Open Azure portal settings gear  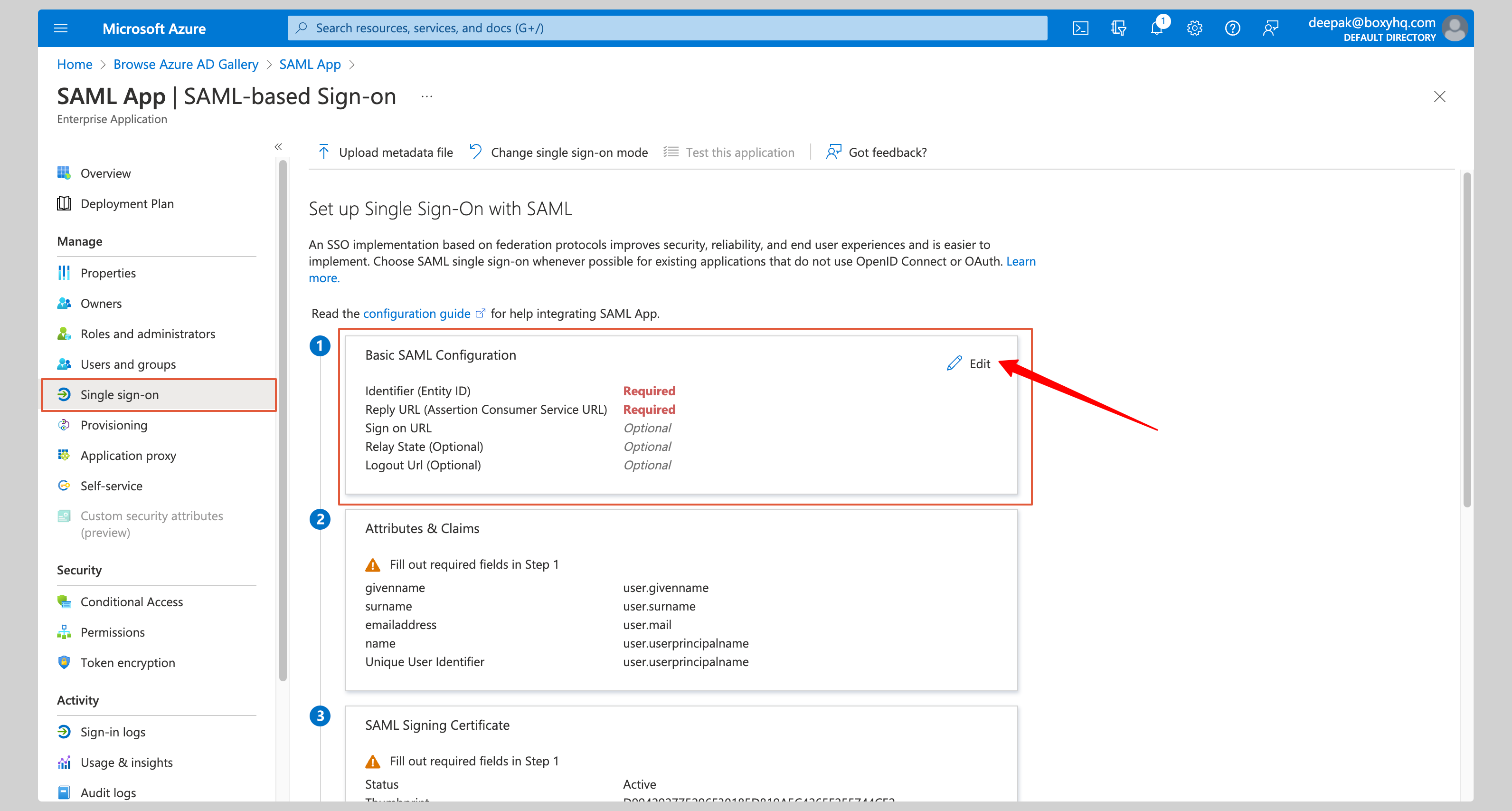(x=1194, y=28)
